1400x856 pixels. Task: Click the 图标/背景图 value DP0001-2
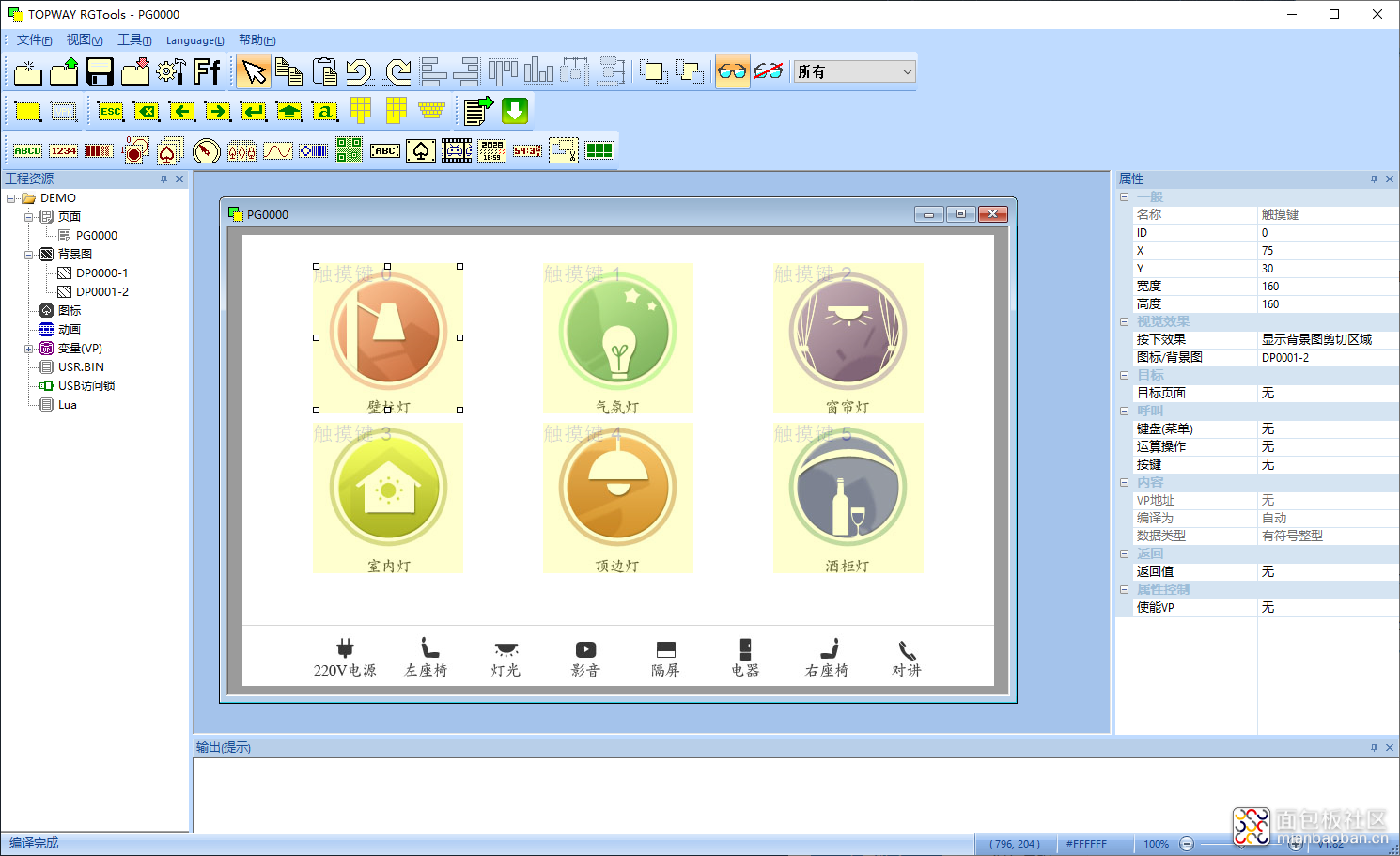(1328, 358)
